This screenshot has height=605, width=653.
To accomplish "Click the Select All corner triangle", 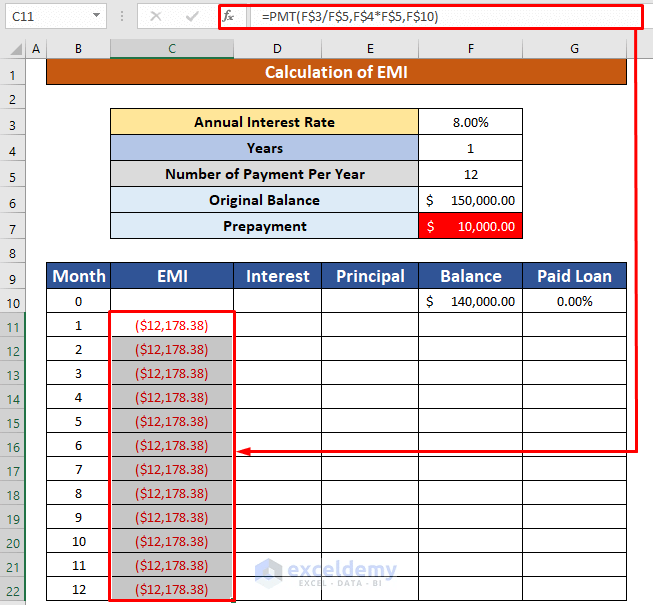I will (x=16, y=49).
